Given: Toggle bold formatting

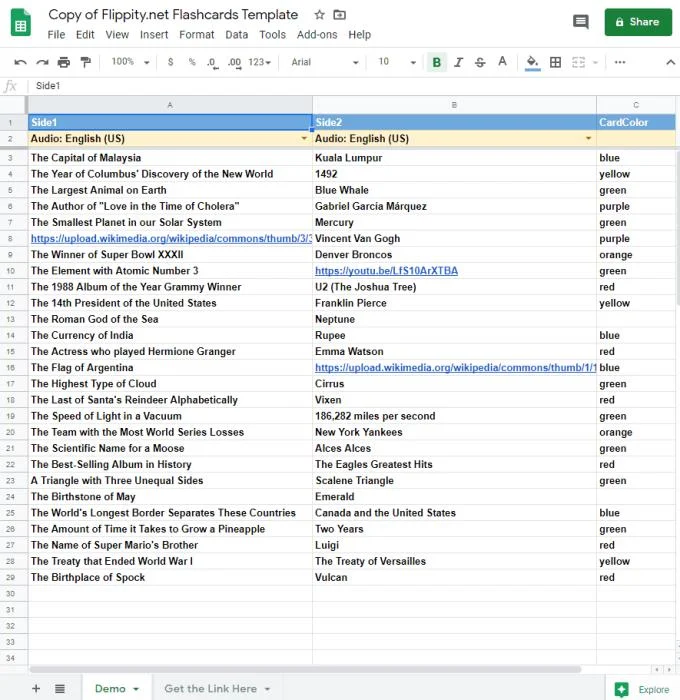Looking at the screenshot, I should [437, 62].
